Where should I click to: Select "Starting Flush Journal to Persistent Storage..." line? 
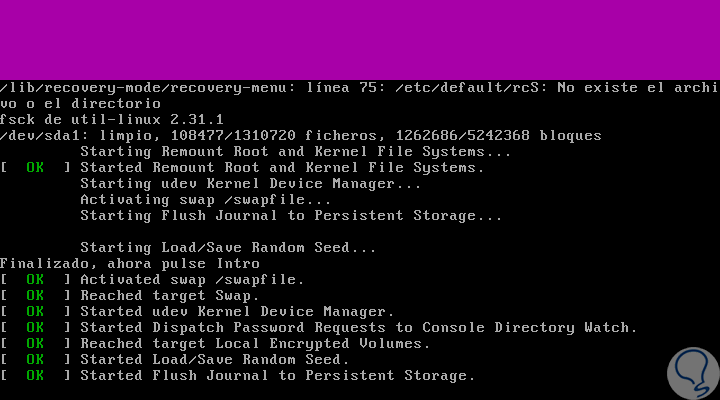tap(290, 216)
